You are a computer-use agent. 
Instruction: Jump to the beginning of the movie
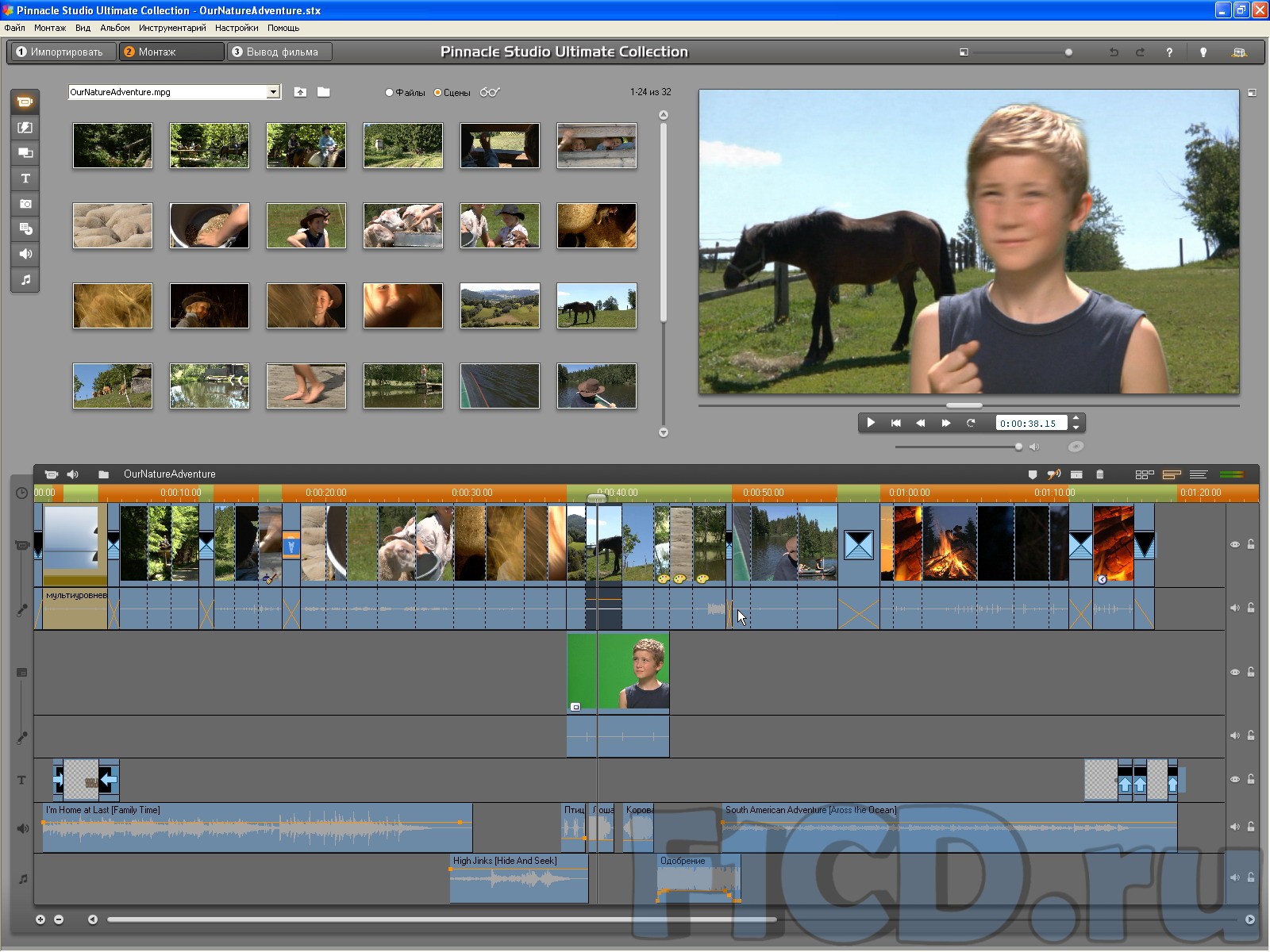pyautogui.click(x=896, y=423)
